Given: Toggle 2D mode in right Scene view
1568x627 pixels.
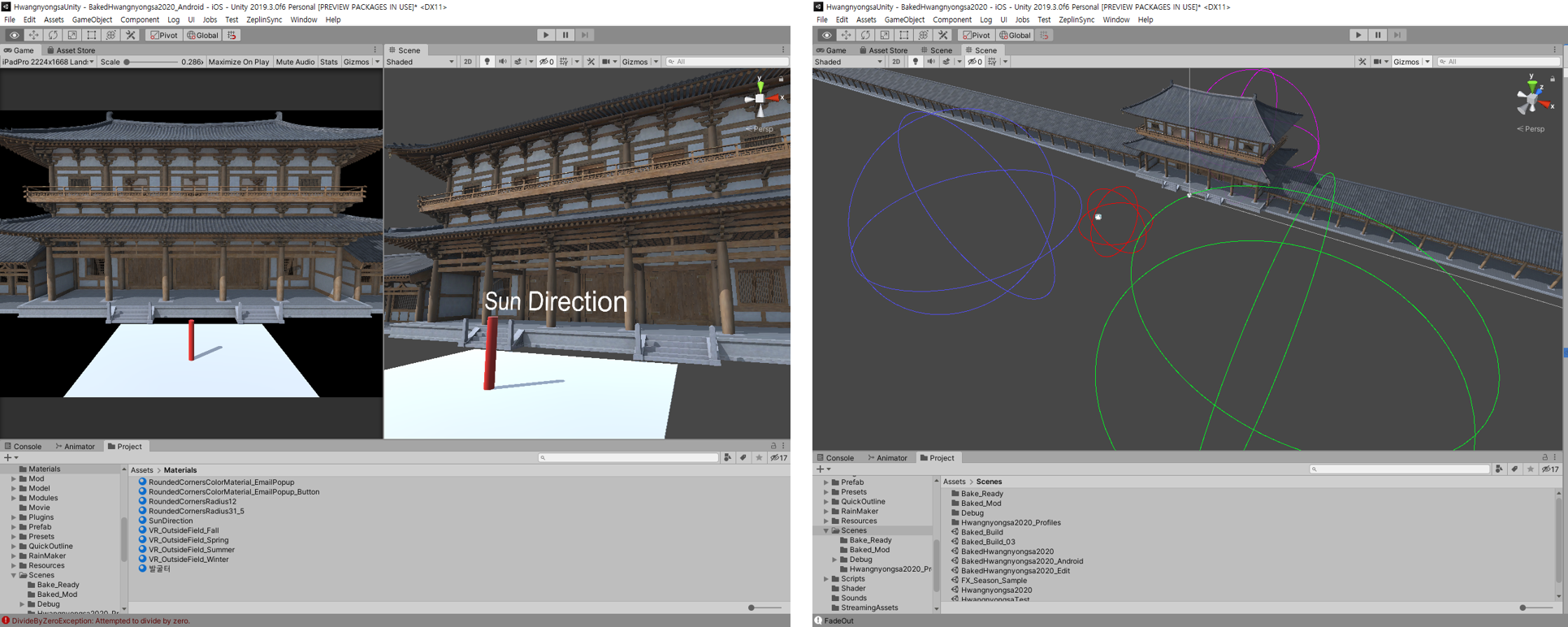Looking at the screenshot, I should click(x=896, y=62).
